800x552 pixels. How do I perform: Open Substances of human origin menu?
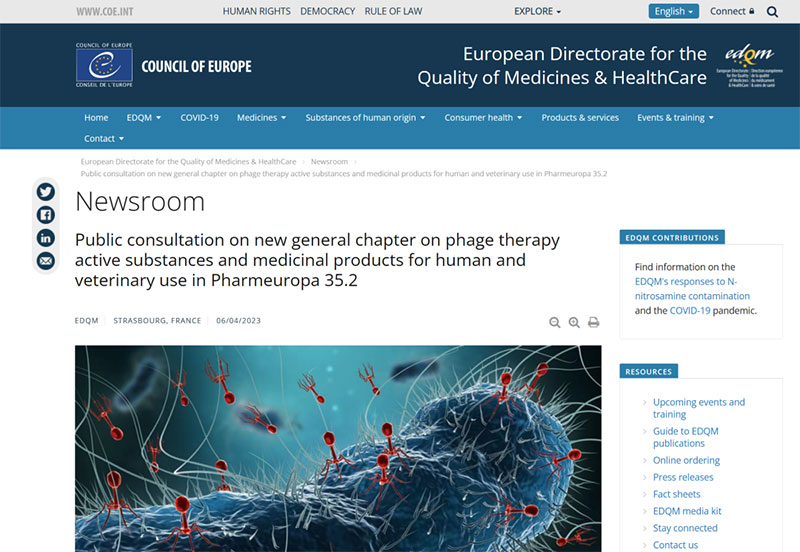coord(365,118)
